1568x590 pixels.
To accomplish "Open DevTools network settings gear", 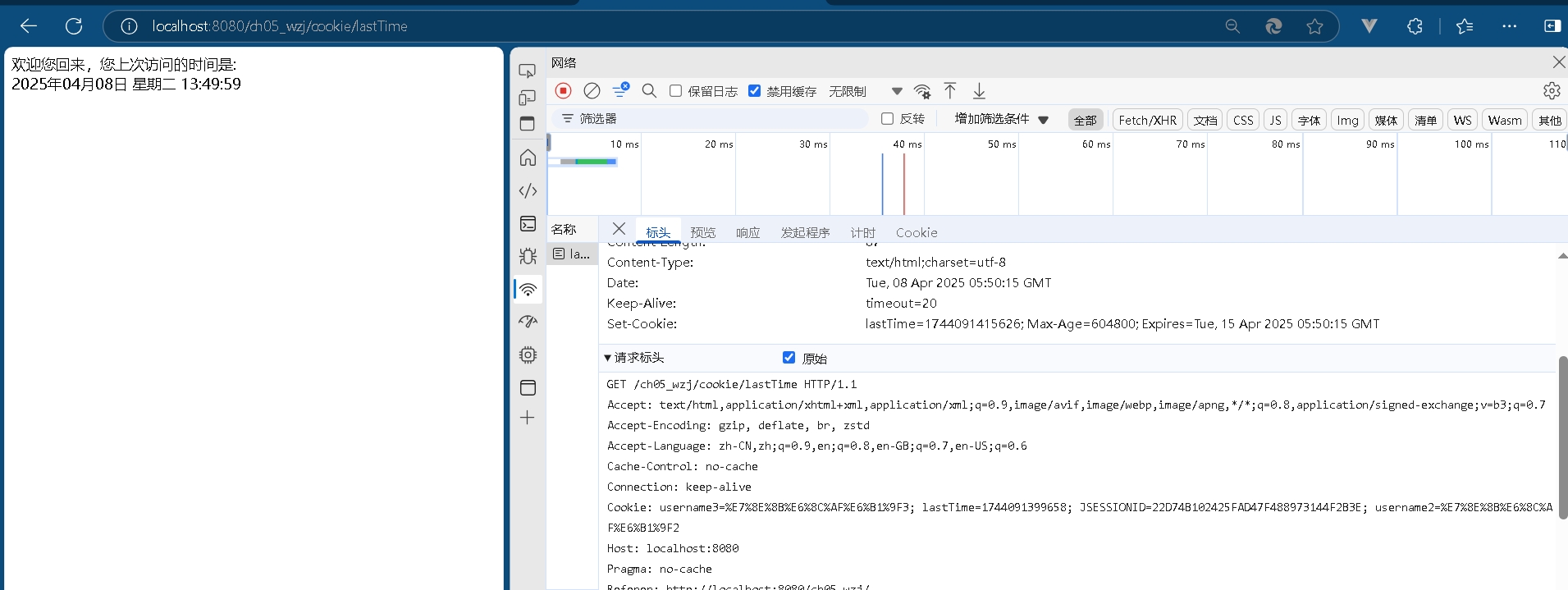I will coord(1551,91).
